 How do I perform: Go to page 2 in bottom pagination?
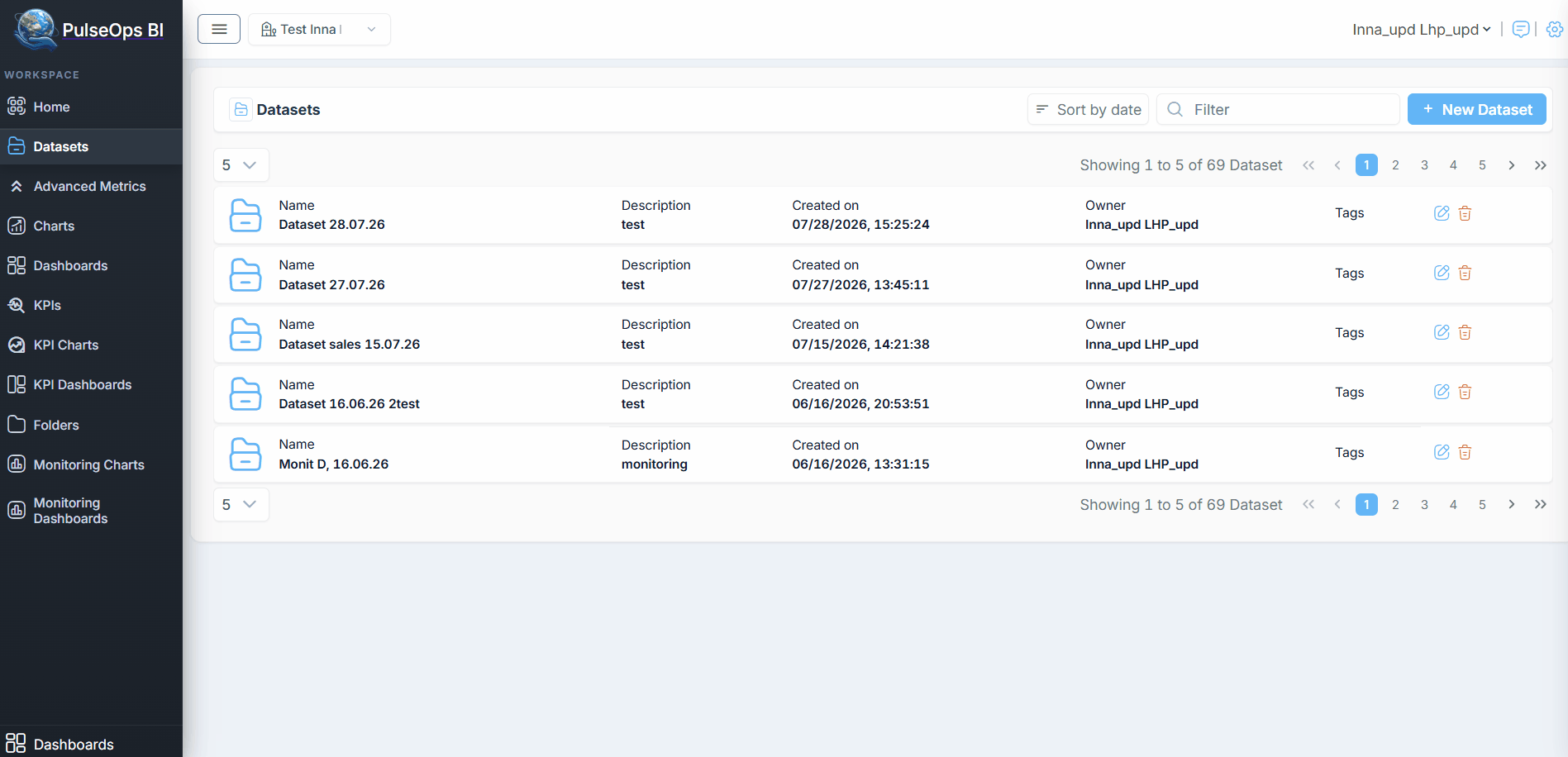pos(1395,504)
